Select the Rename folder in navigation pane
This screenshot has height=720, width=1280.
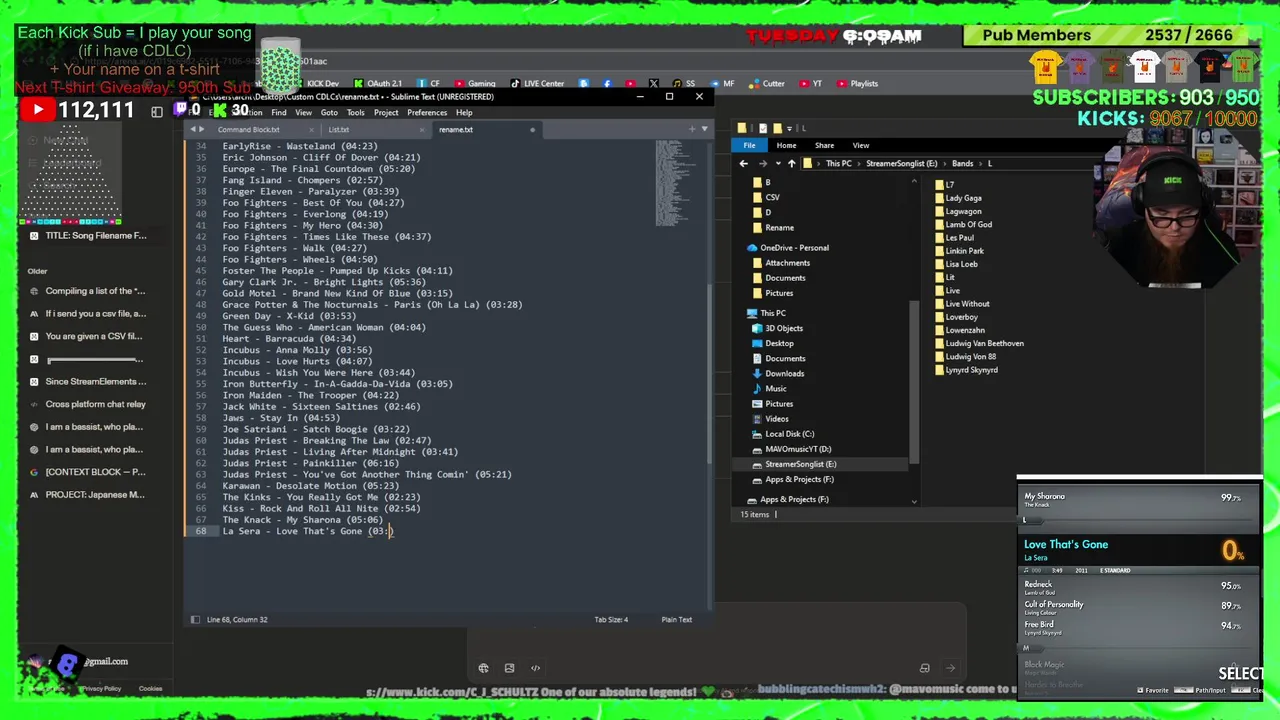point(778,228)
